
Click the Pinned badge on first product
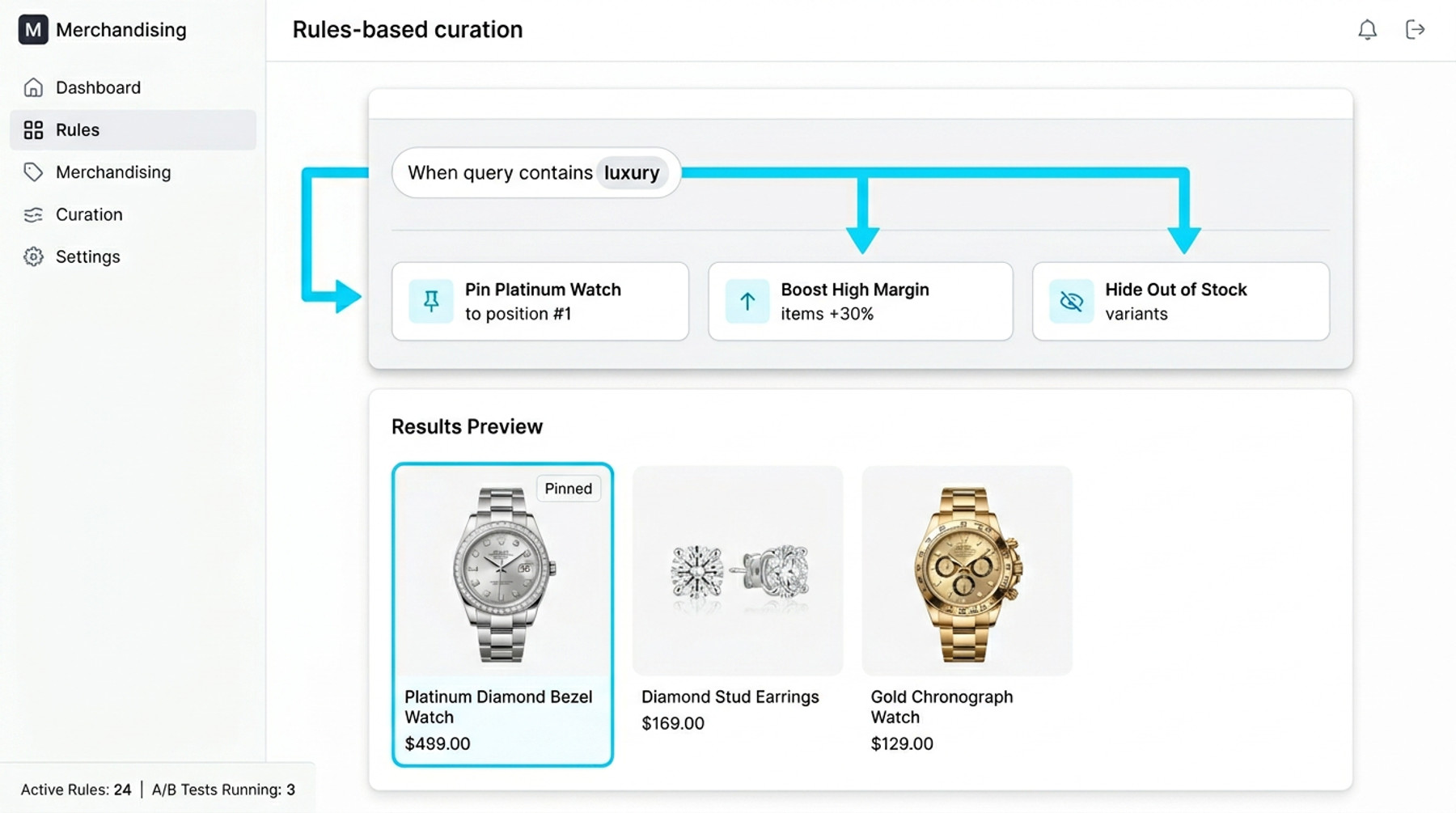[568, 489]
